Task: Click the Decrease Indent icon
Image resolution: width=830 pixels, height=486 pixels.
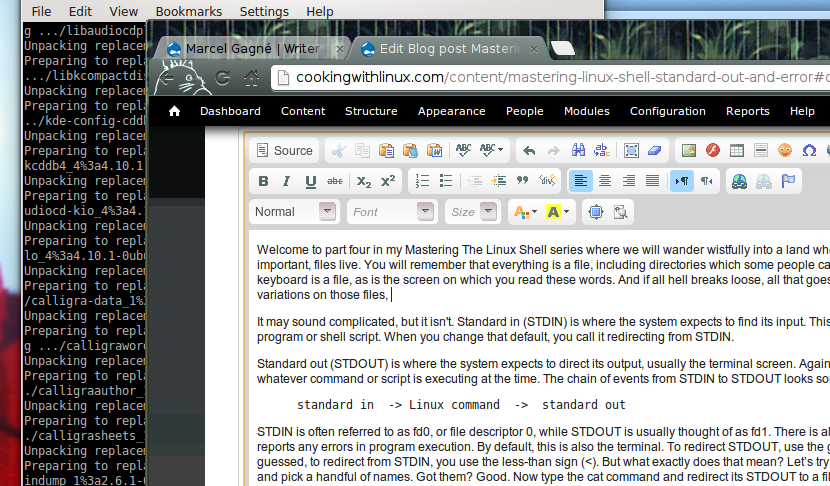Action: 475,181
